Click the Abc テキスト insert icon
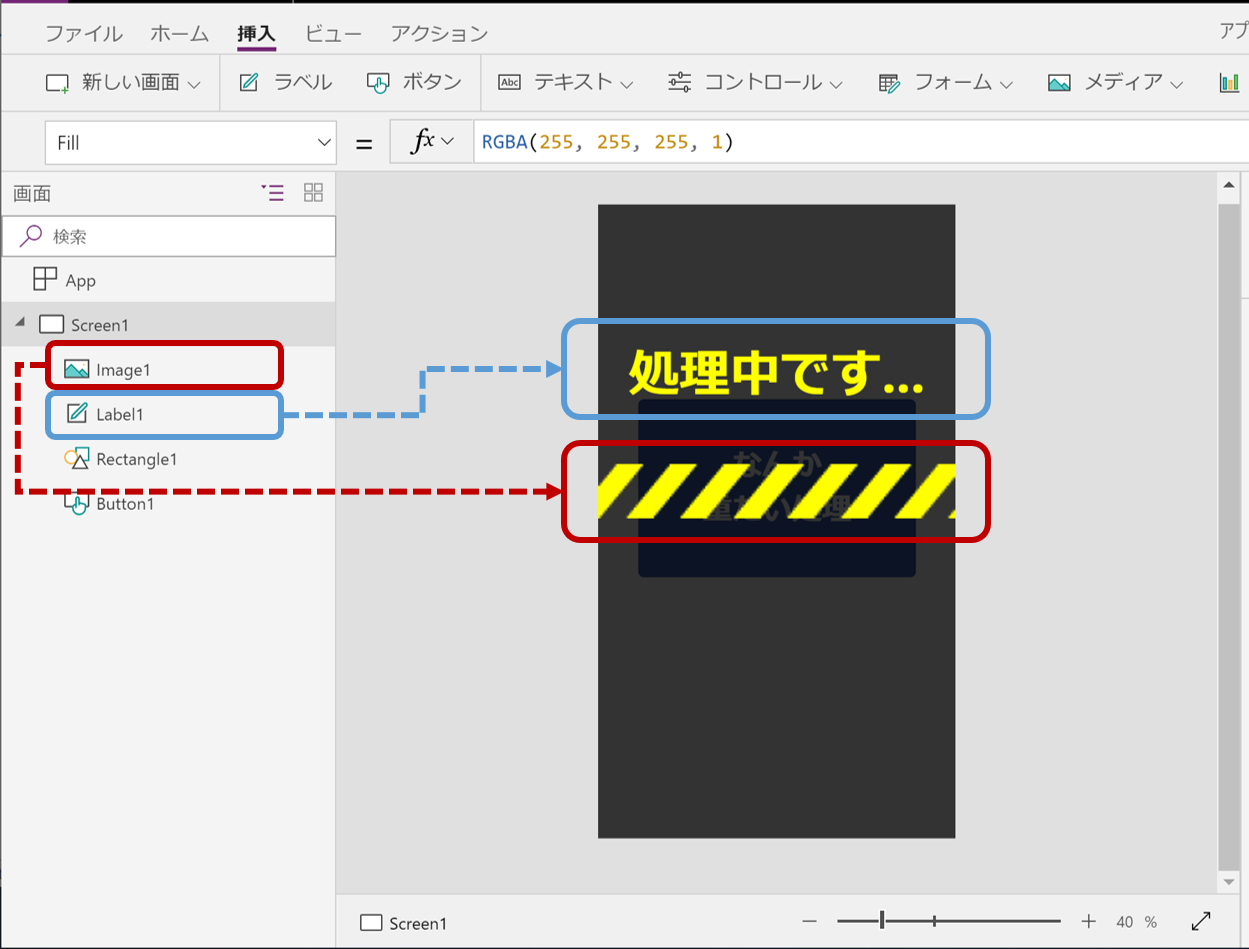 (509, 82)
